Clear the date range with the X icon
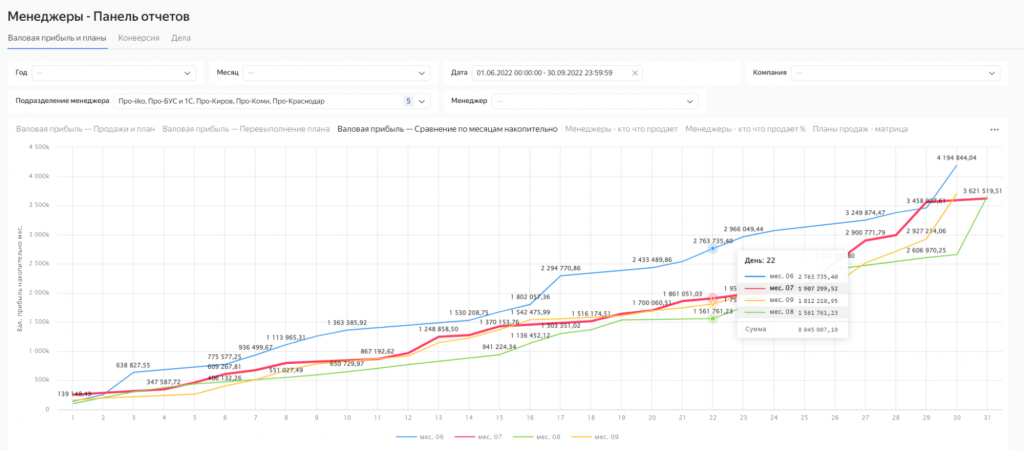The height and width of the screenshot is (451, 1024). [634, 73]
